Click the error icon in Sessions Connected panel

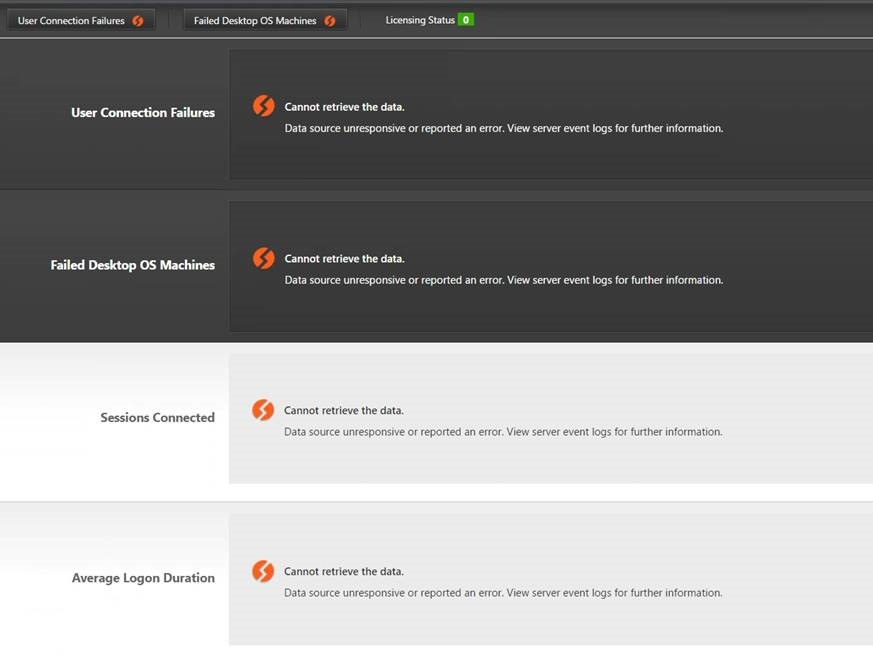click(263, 410)
